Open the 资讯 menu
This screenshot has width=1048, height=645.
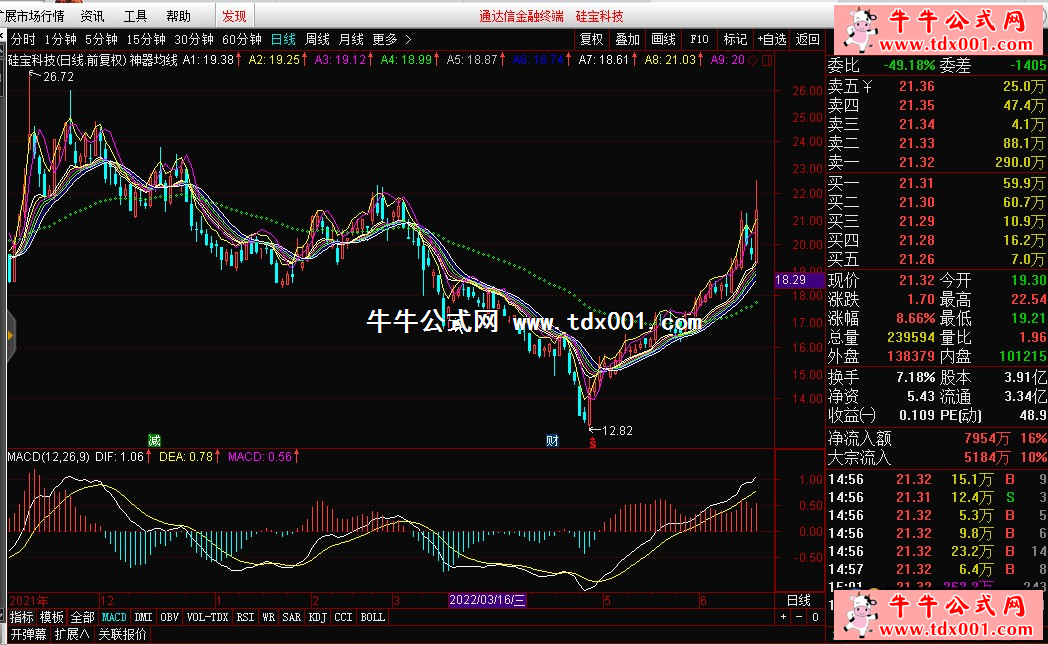tap(92, 16)
